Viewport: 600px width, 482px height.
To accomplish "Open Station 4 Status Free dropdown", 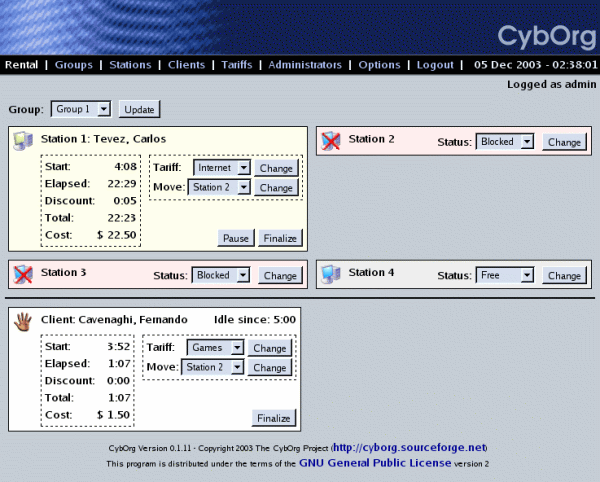I will (x=508, y=275).
